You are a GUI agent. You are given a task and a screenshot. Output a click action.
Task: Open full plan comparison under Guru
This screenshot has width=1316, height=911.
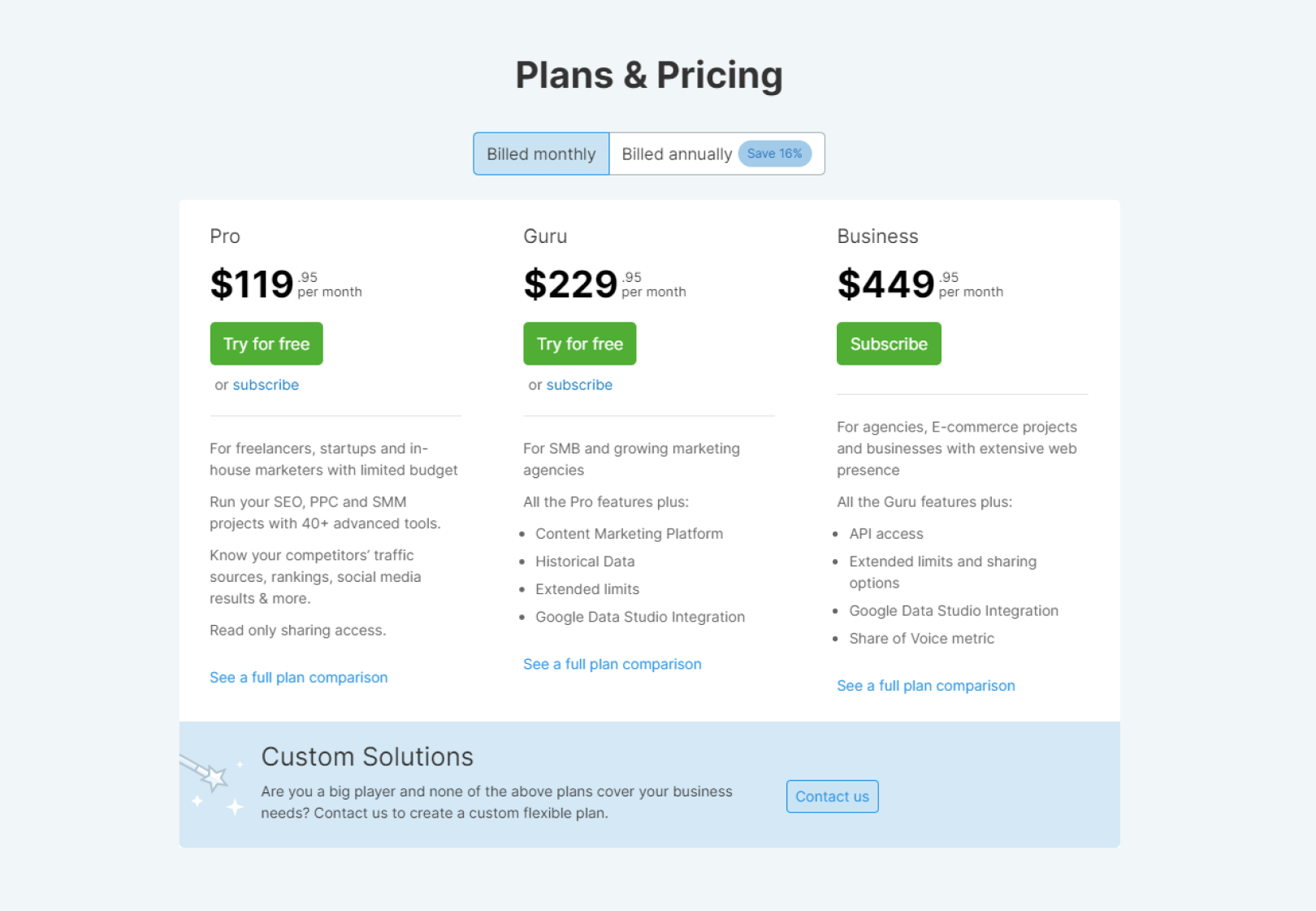pyautogui.click(x=612, y=664)
